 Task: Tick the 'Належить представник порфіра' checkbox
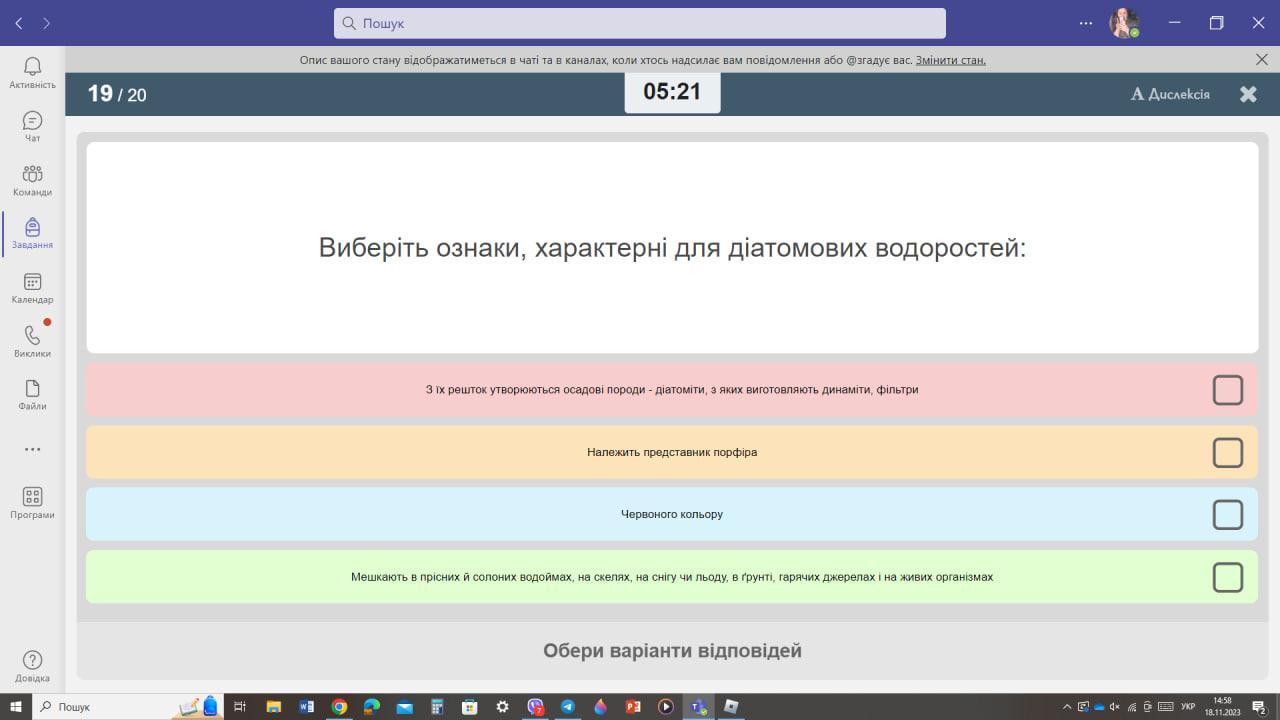click(x=1228, y=452)
